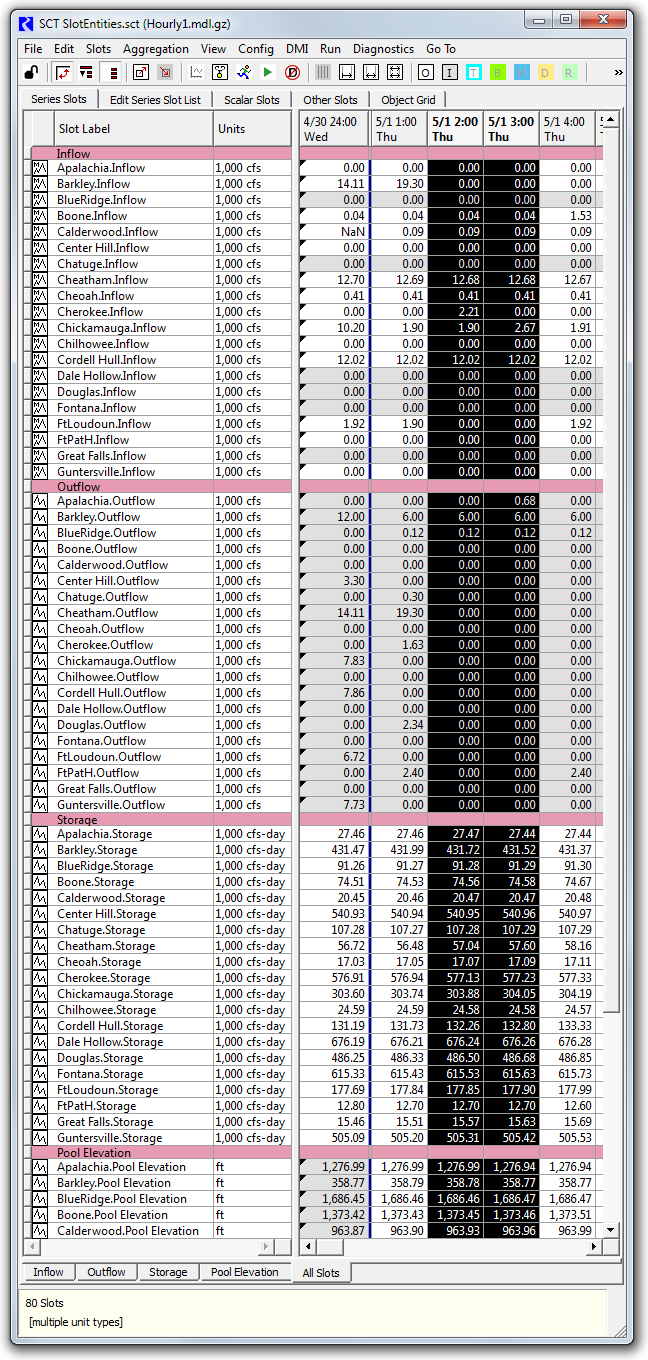The height and width of the screenshot is (1360, 648).
Task: Click plot icon beside Barkley.Outflow
Action: [41, 517]
